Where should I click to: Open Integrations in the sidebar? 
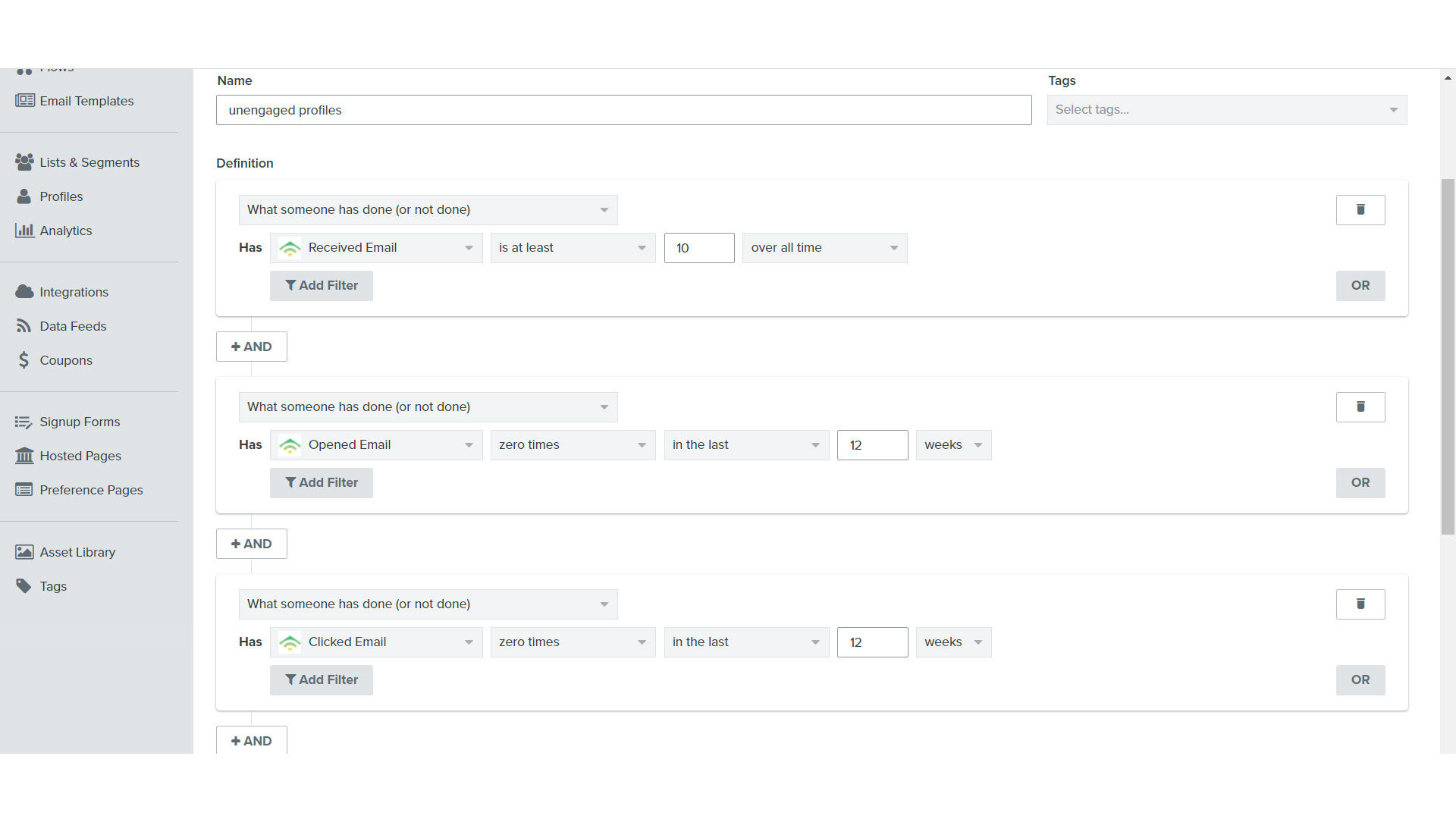(74, 292)
